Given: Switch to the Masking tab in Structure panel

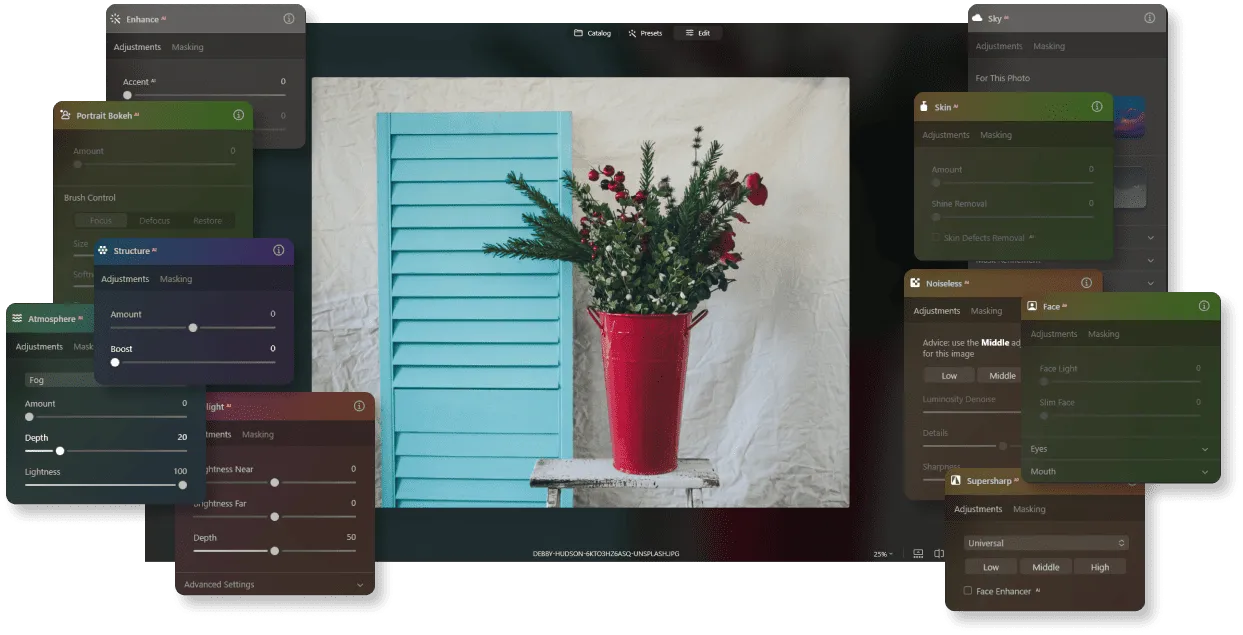Looking at the screenshot, I should [x=176, y=279].
